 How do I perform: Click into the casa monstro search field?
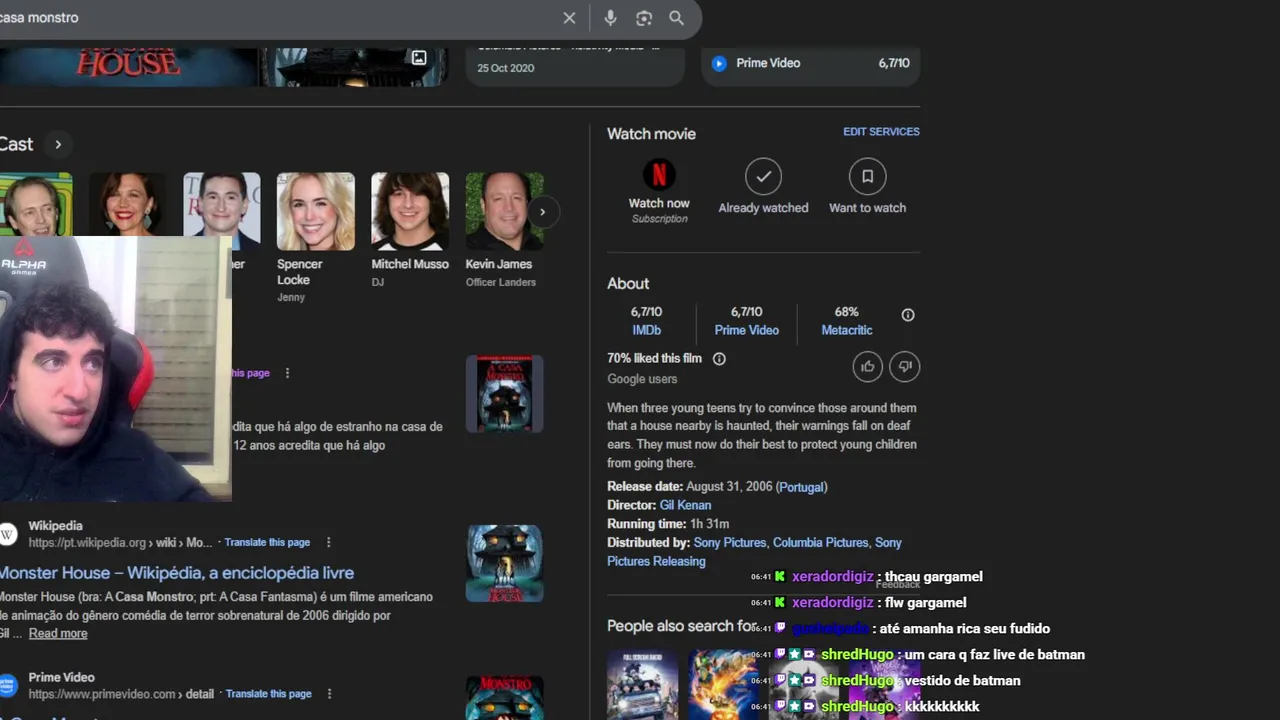(x=275, y=18)
